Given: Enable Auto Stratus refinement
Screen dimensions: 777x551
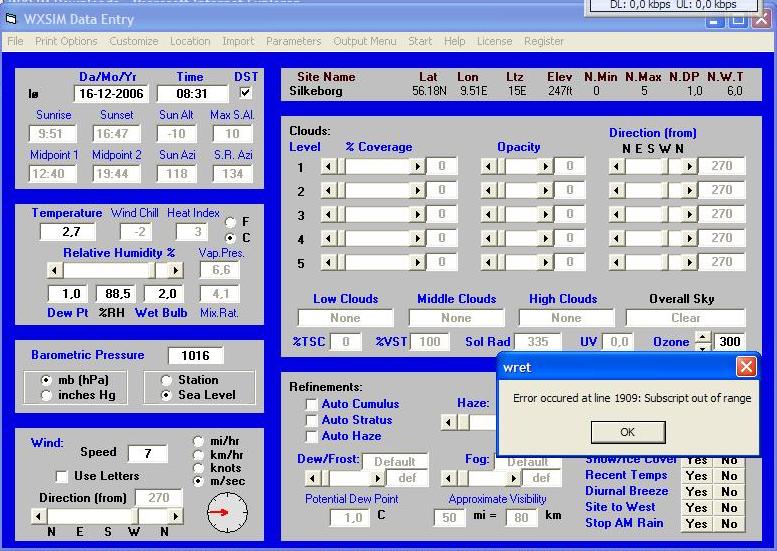Looking at the screenshot, I should point(311,420).
